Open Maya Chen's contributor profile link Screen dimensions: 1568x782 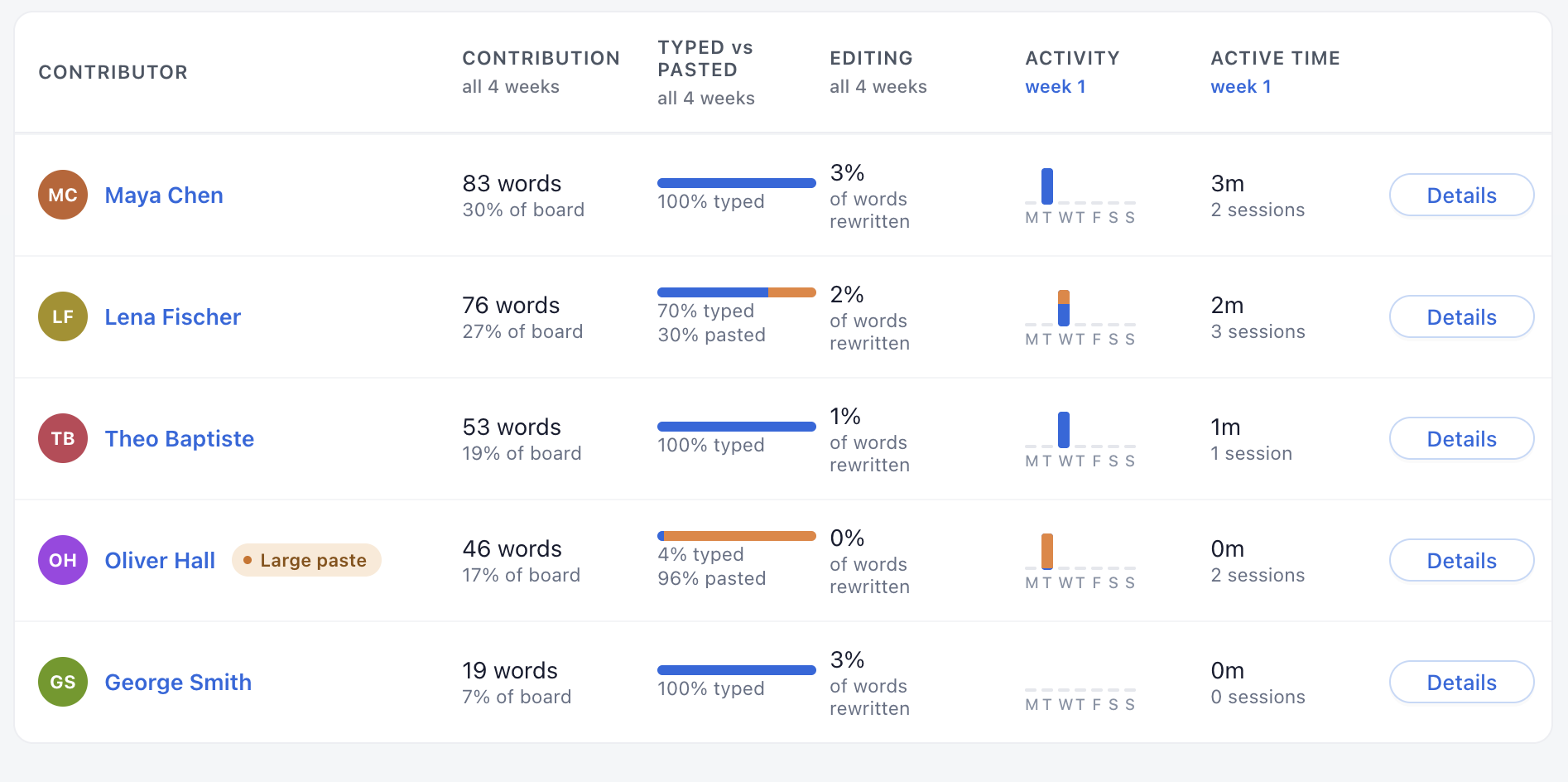coord(164,195)
